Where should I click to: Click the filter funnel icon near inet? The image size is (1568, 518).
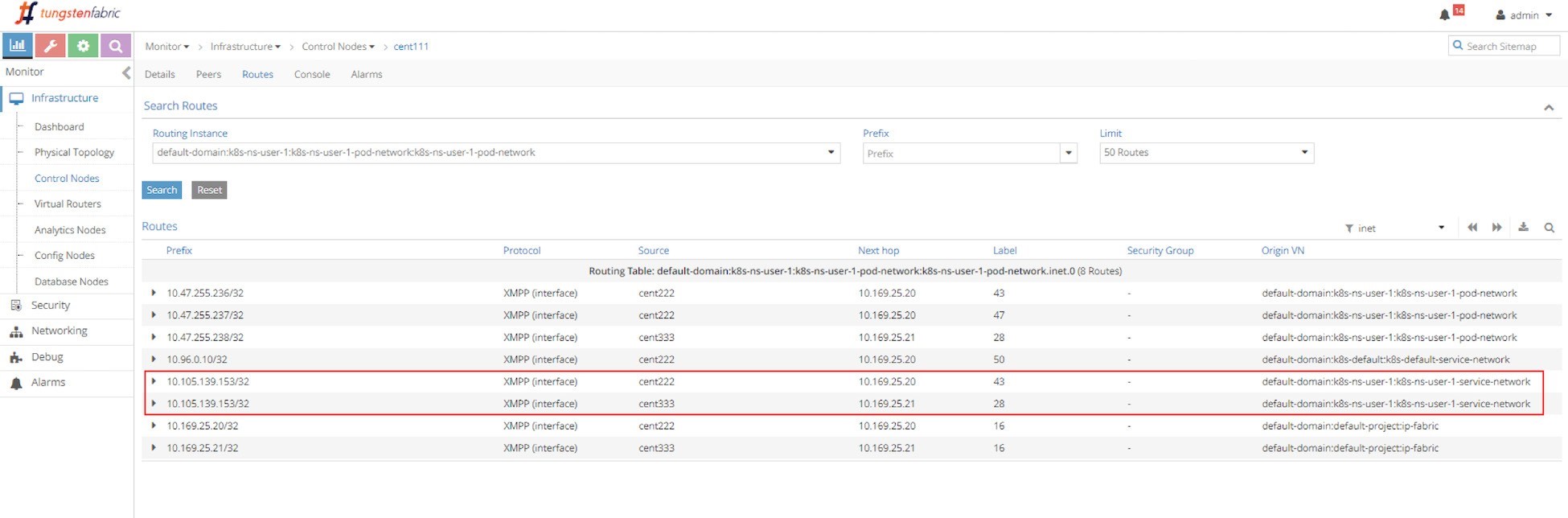[x=1348, y=228]
